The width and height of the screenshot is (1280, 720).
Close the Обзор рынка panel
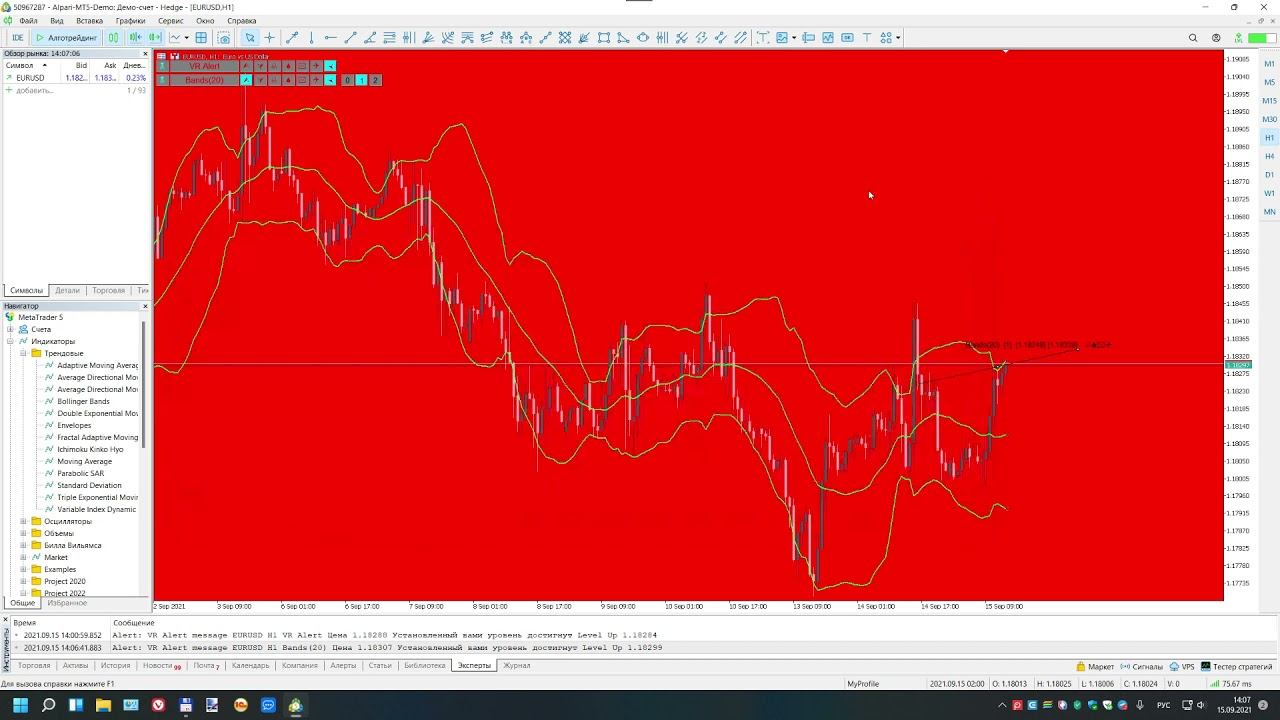point(145,54)
